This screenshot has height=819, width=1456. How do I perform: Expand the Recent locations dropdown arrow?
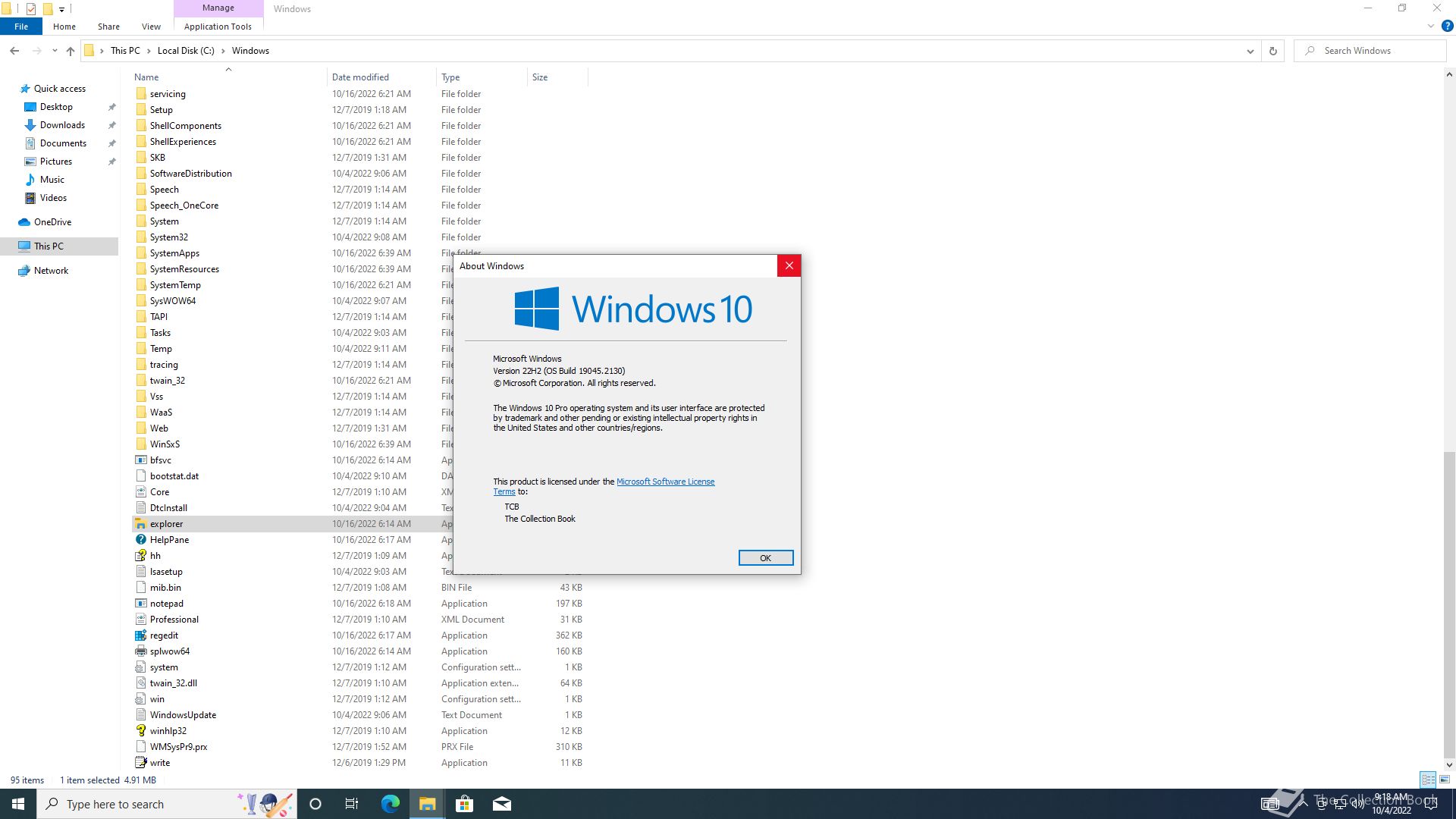click(x=55, y=51)
